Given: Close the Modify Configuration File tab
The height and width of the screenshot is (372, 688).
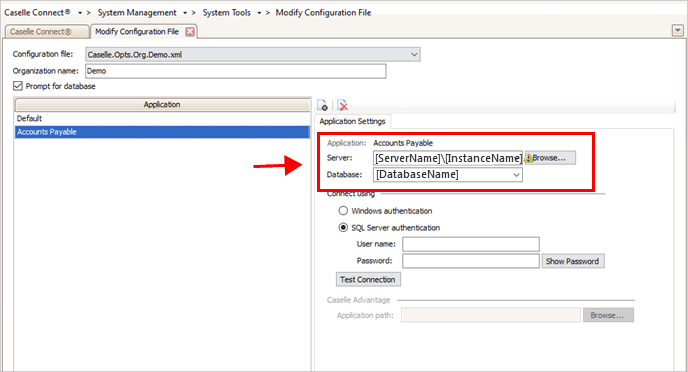Looking at the screenshot, I should tap(190, 32).
